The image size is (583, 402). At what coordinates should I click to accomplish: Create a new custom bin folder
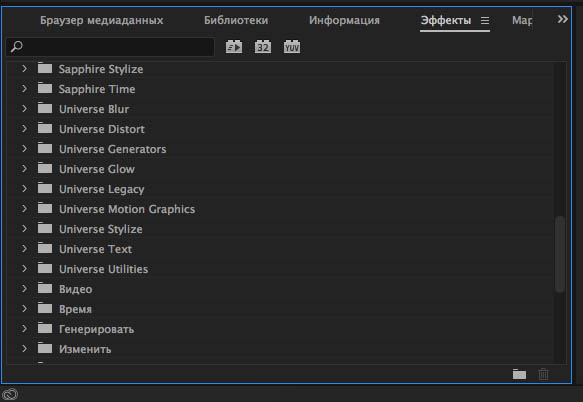click(519, 374)
